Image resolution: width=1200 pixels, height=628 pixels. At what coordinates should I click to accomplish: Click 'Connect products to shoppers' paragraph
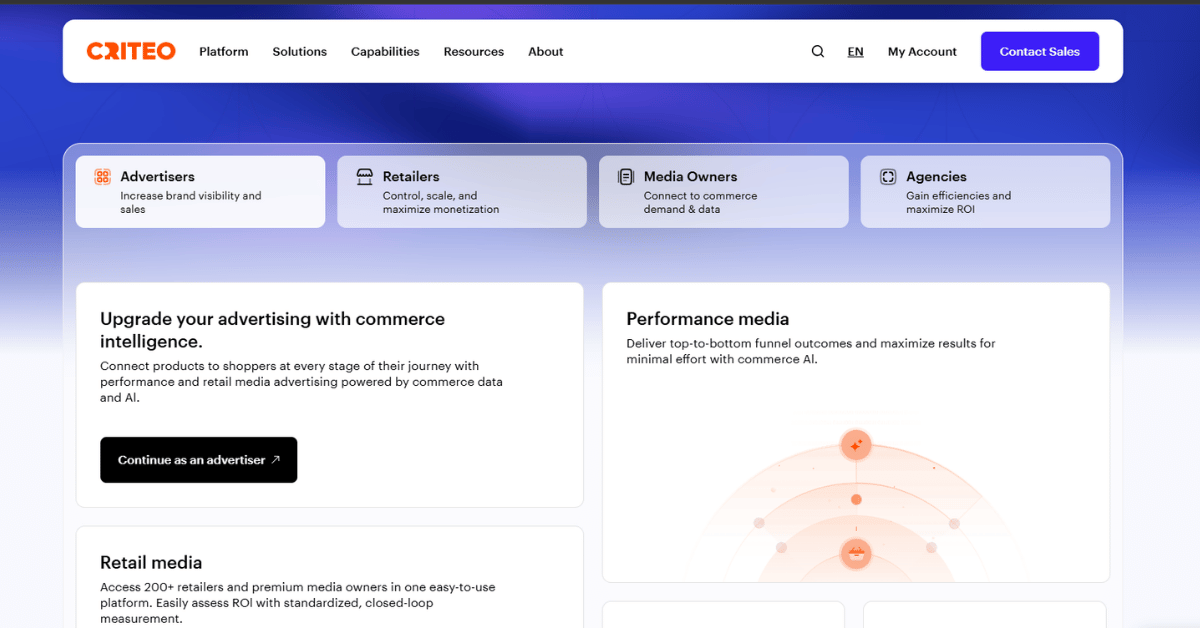302,382
